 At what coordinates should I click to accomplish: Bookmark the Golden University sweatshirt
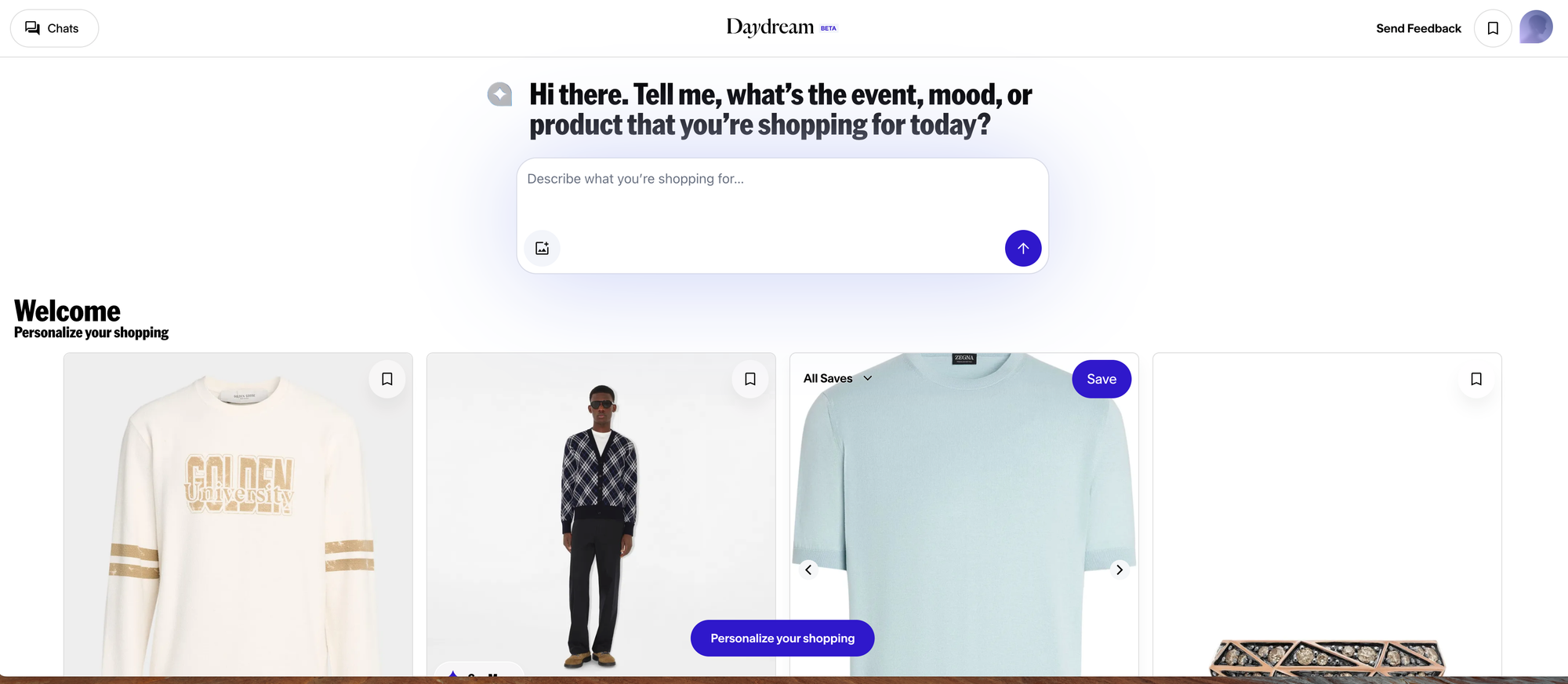click(x=387, y=379)
